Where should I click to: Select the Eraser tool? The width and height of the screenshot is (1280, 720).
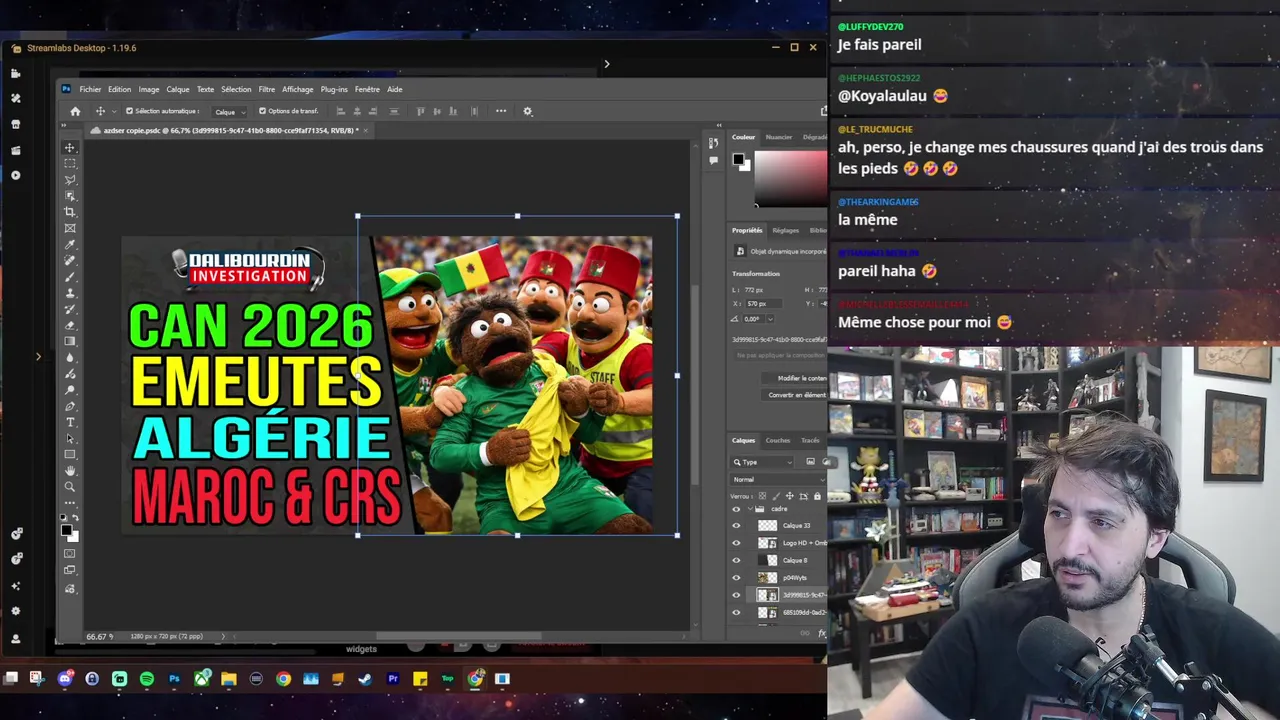point(70,325)
